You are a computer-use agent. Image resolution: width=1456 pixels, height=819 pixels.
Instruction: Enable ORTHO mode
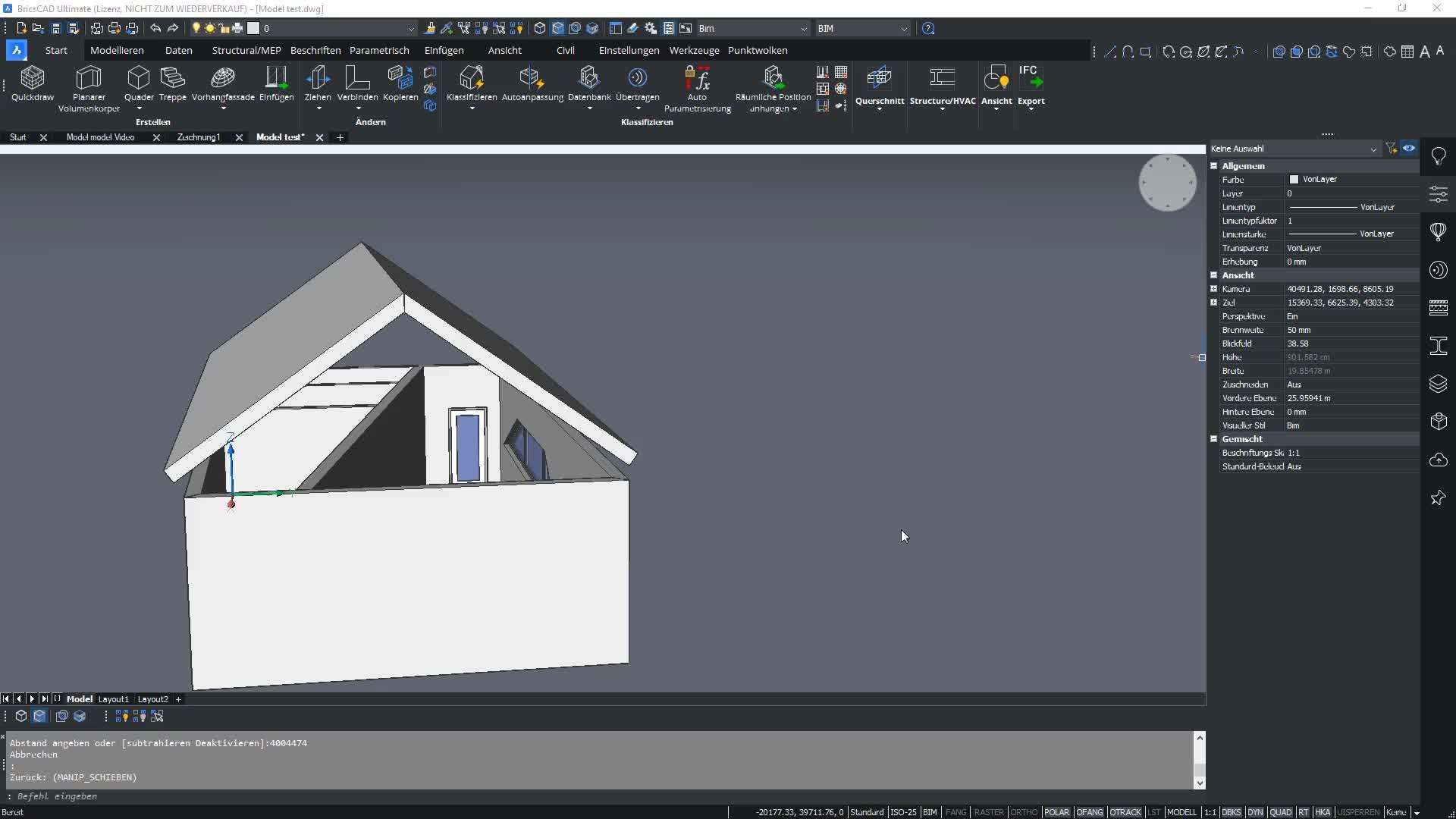pyautogui.click(x=1024, y=812)
